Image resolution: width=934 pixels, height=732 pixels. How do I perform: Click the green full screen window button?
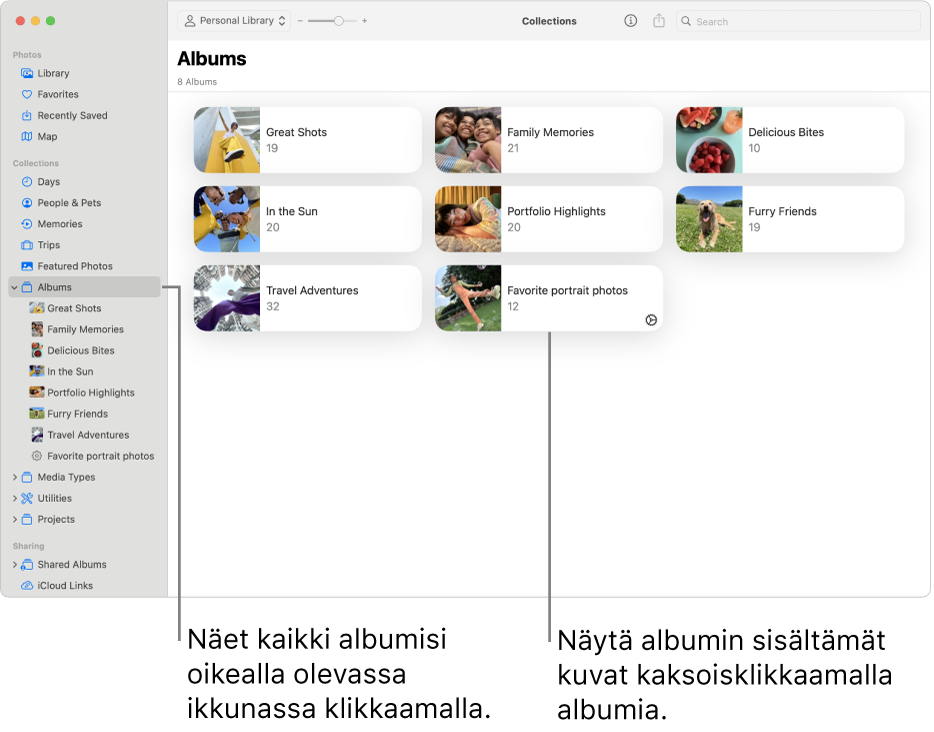pos(51,21)
